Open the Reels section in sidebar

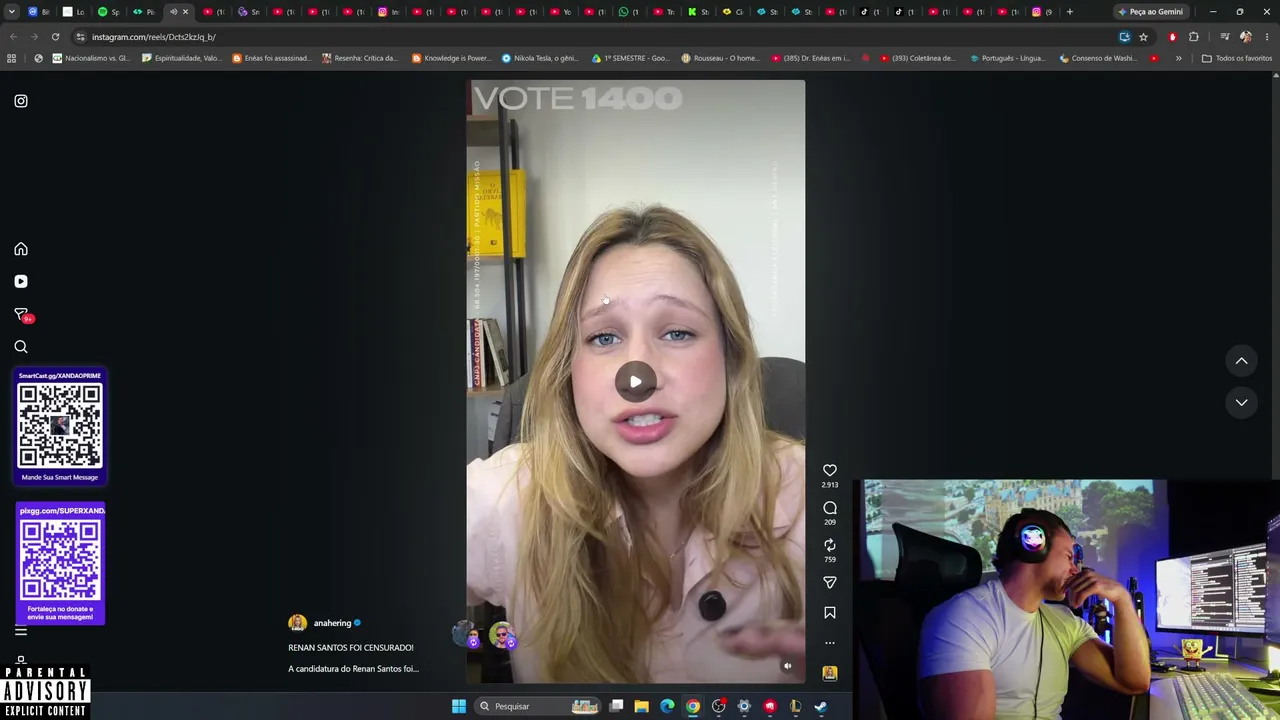(21, 282)
